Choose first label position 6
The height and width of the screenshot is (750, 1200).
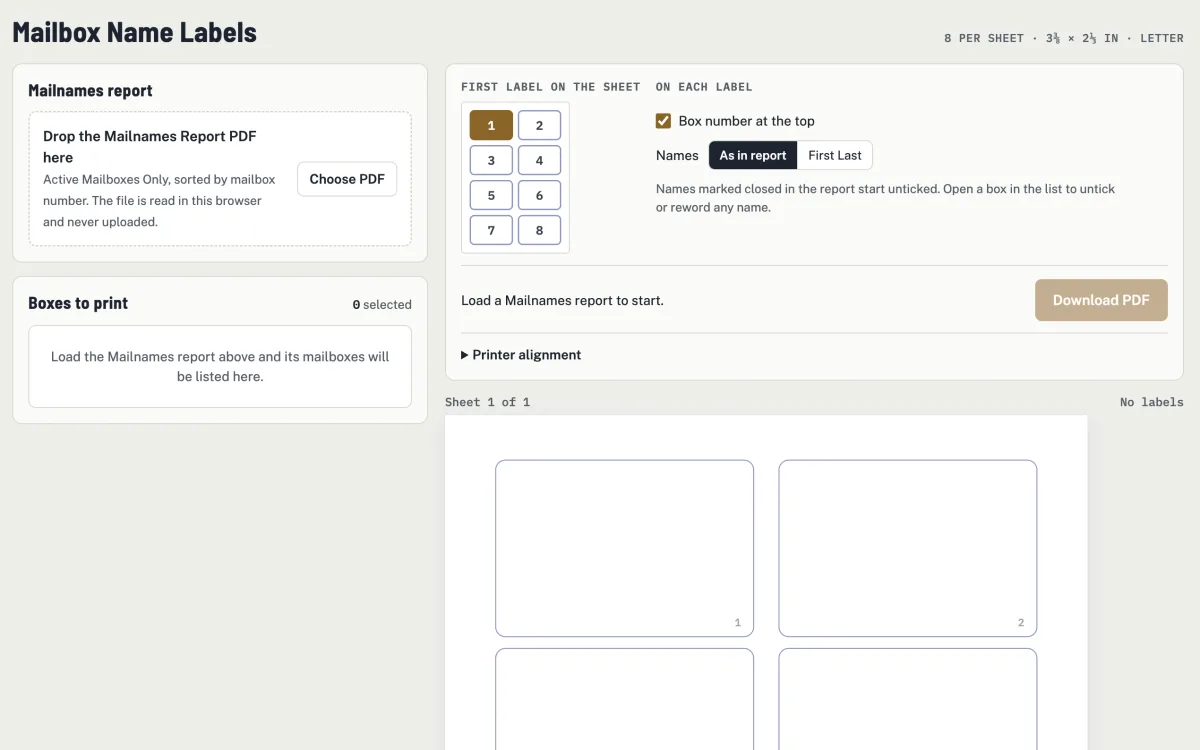pos(539,195)
